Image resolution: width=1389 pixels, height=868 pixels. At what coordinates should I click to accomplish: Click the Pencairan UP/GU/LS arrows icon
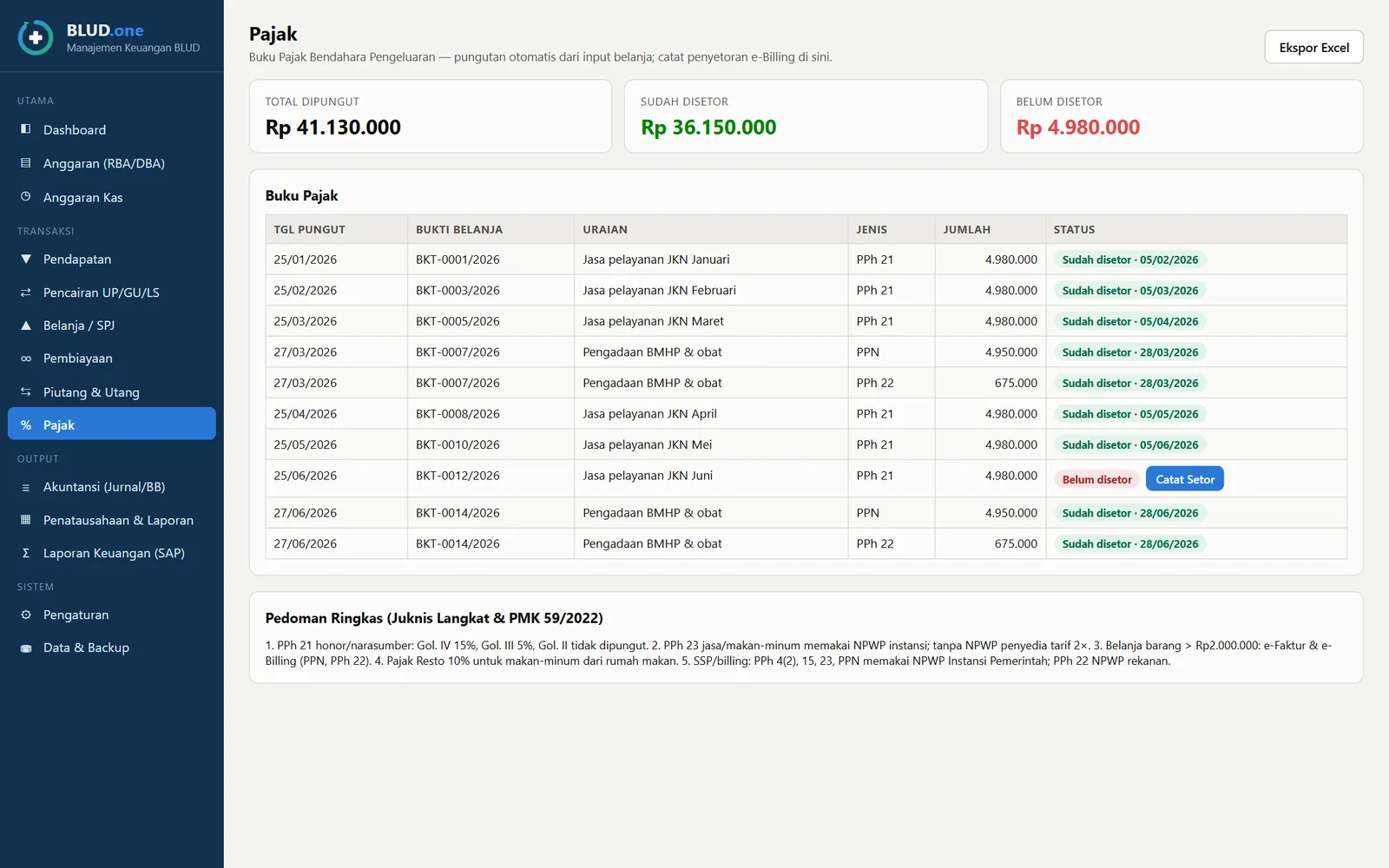26,293
